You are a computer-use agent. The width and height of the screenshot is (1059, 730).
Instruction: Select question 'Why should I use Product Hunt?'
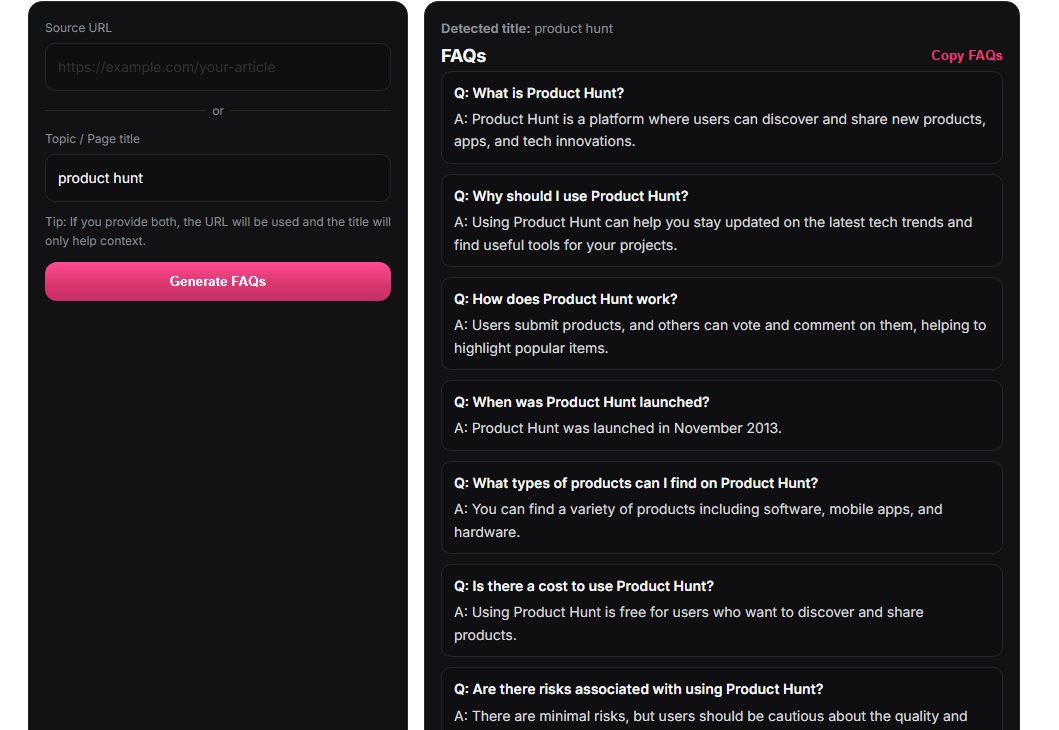point(571,196)
